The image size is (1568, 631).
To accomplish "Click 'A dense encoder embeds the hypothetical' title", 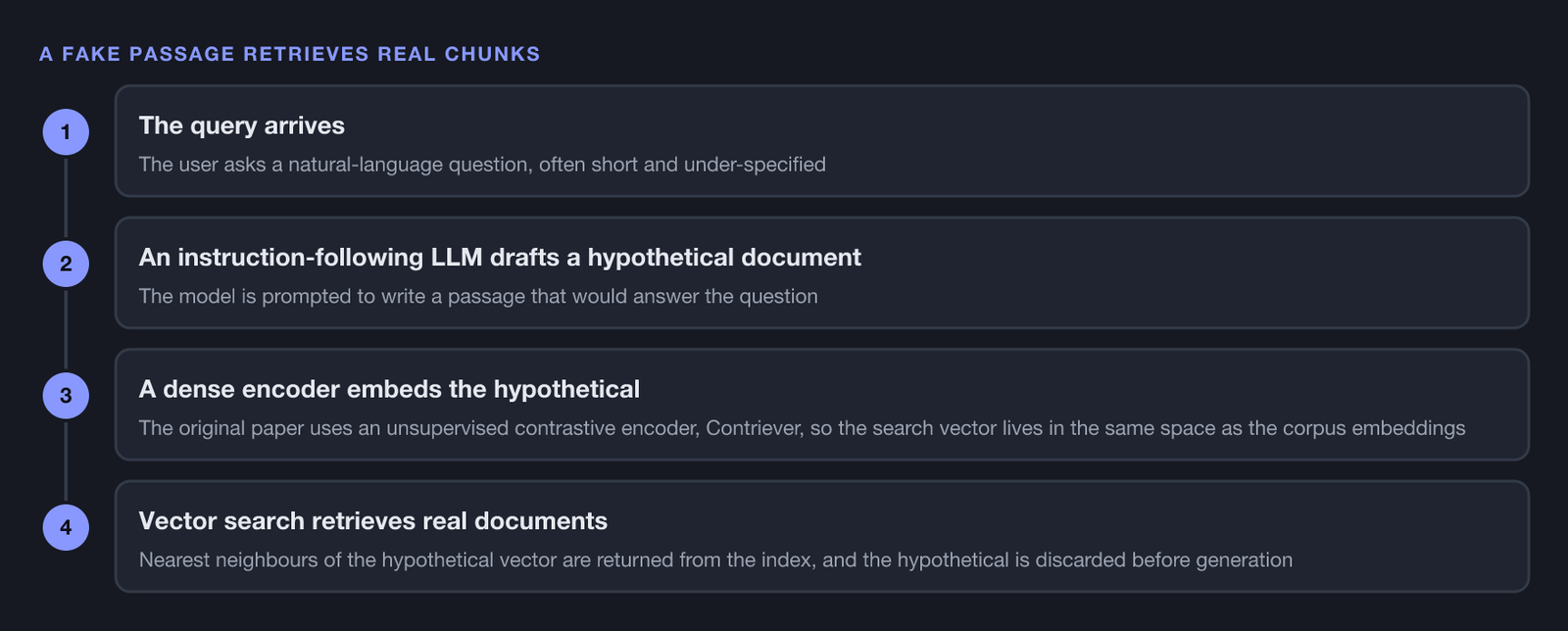I will [389, 389].
